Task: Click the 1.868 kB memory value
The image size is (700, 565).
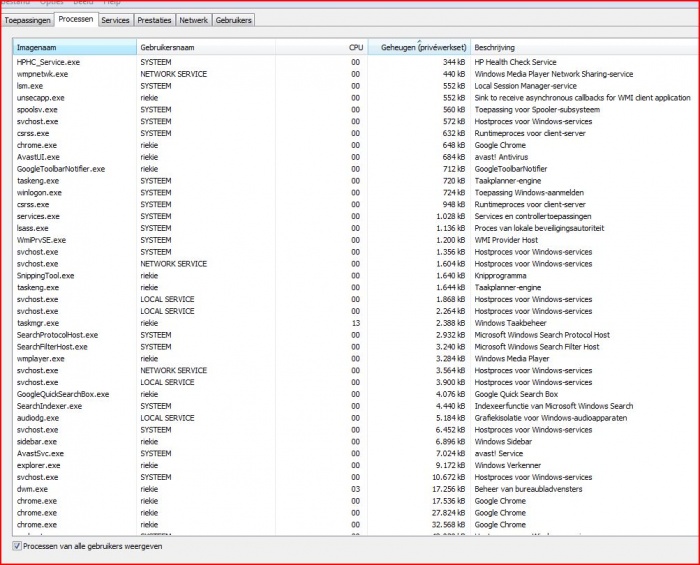Action: pyautogui.click(x=450, y=299)
